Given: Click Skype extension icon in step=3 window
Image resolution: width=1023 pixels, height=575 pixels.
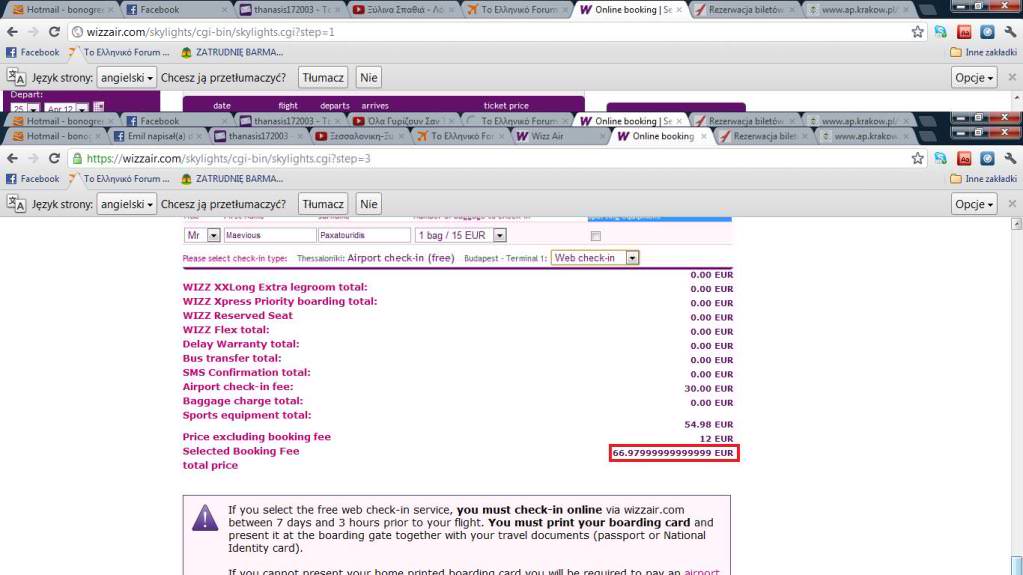Looking at the screenshot, I should point(940,158).
